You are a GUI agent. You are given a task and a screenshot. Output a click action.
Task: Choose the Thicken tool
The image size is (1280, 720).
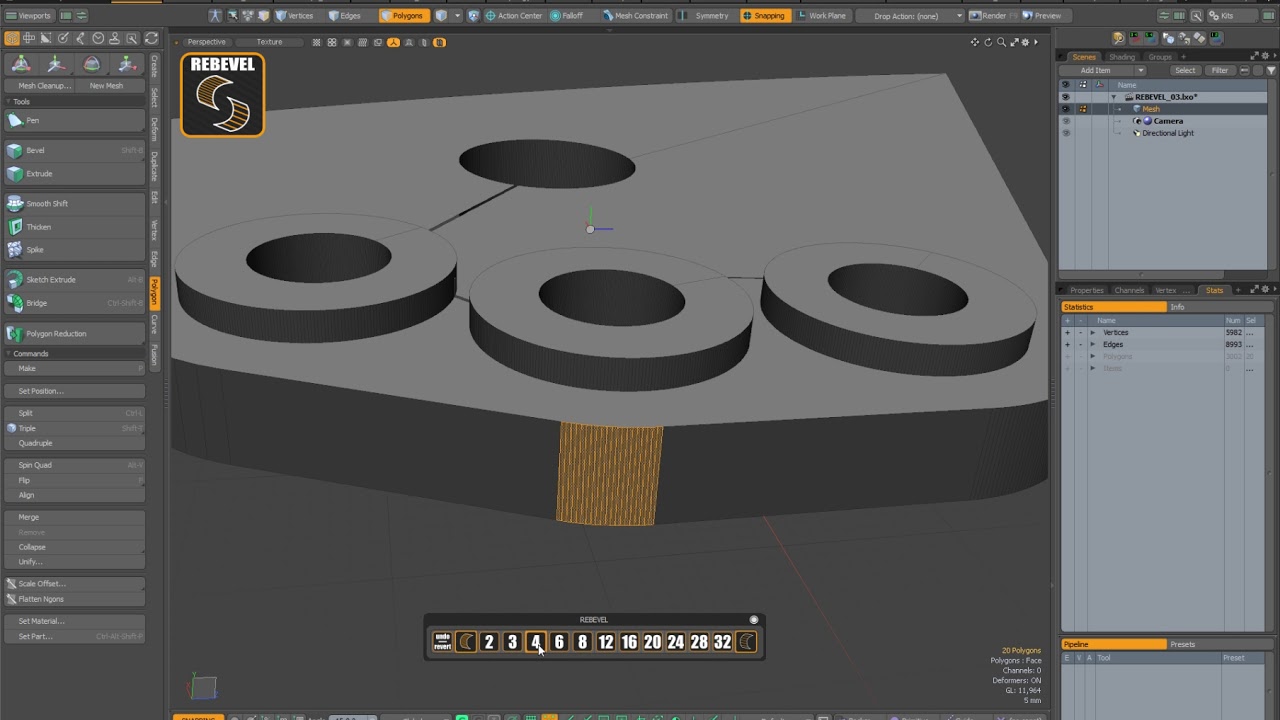click(x=74, y=227)
